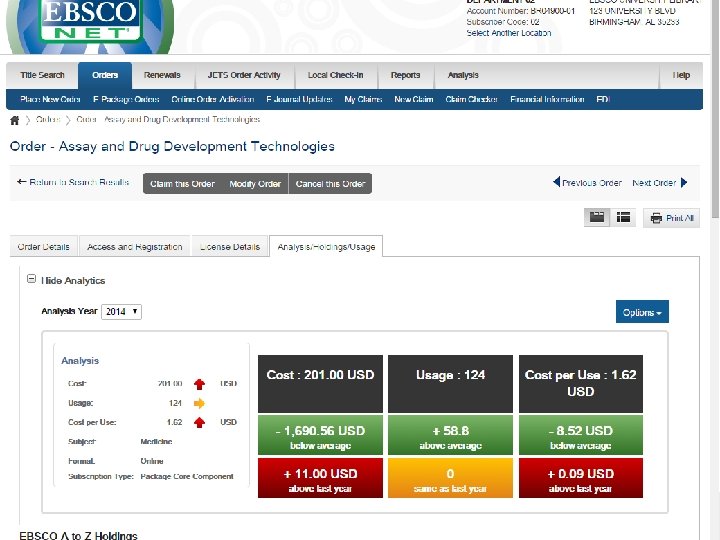Open Claim Checker submenu item
The height and width of the screenshot is (540, 720).
click(x=472, y=99)
